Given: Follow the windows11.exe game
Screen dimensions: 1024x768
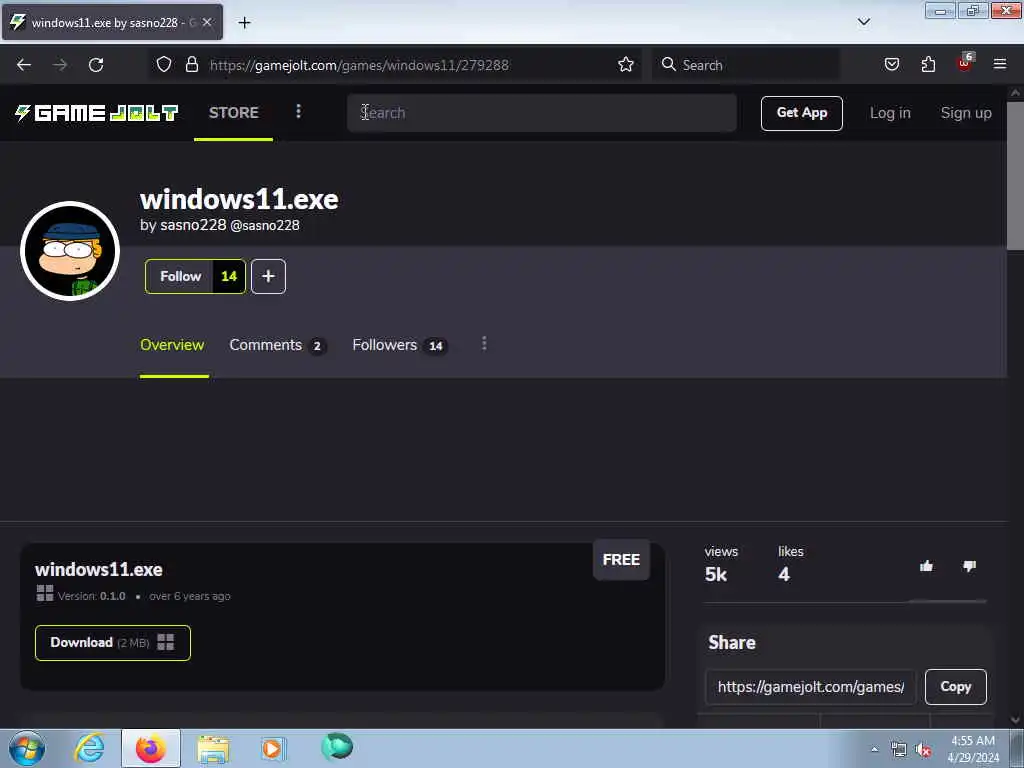Looking at the screenshot, I should [x=180, y=276].
